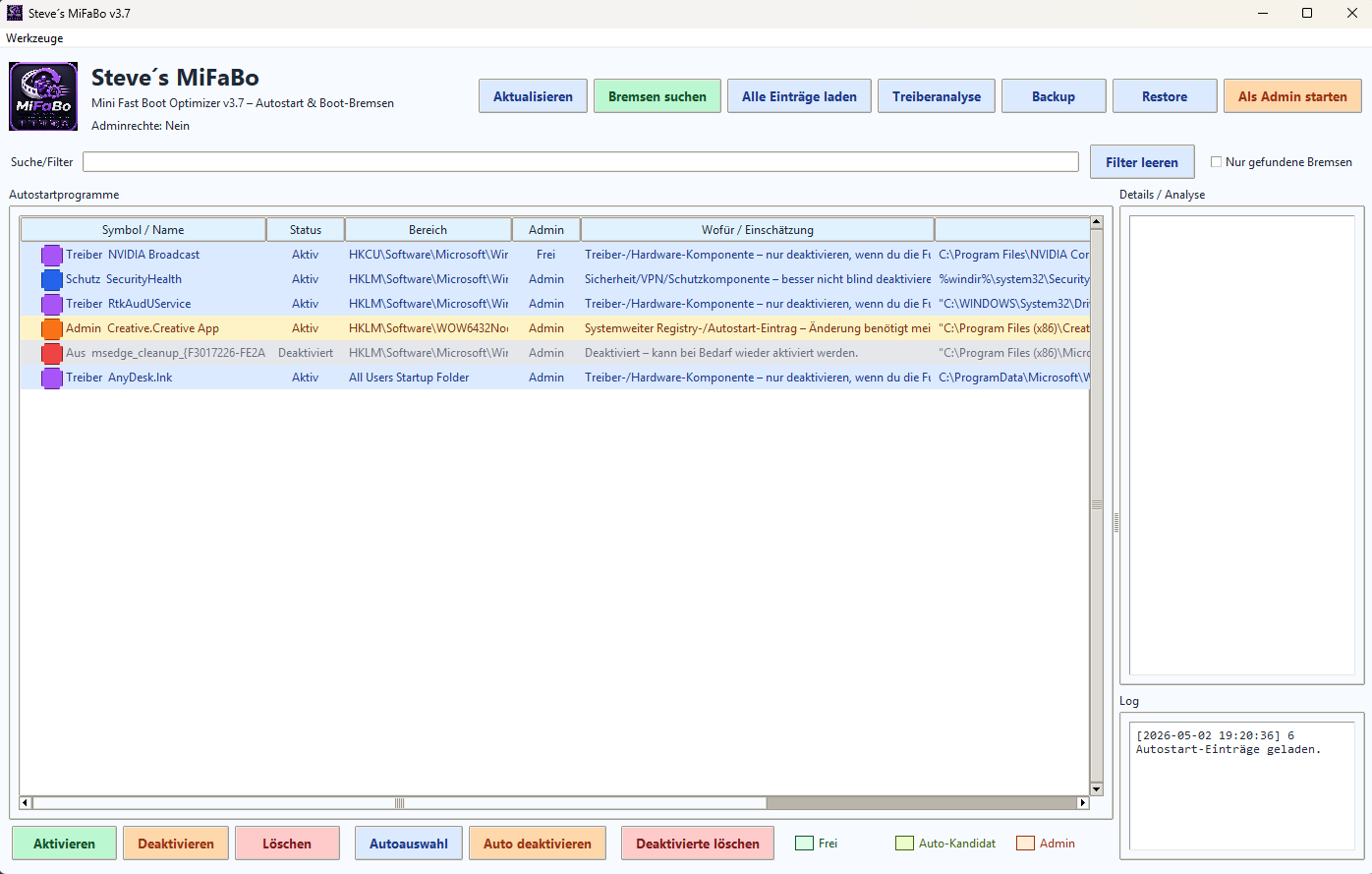Click the app icon in title bar
Viewport: 1372px width, 874px height.
(x=15, y=13)
